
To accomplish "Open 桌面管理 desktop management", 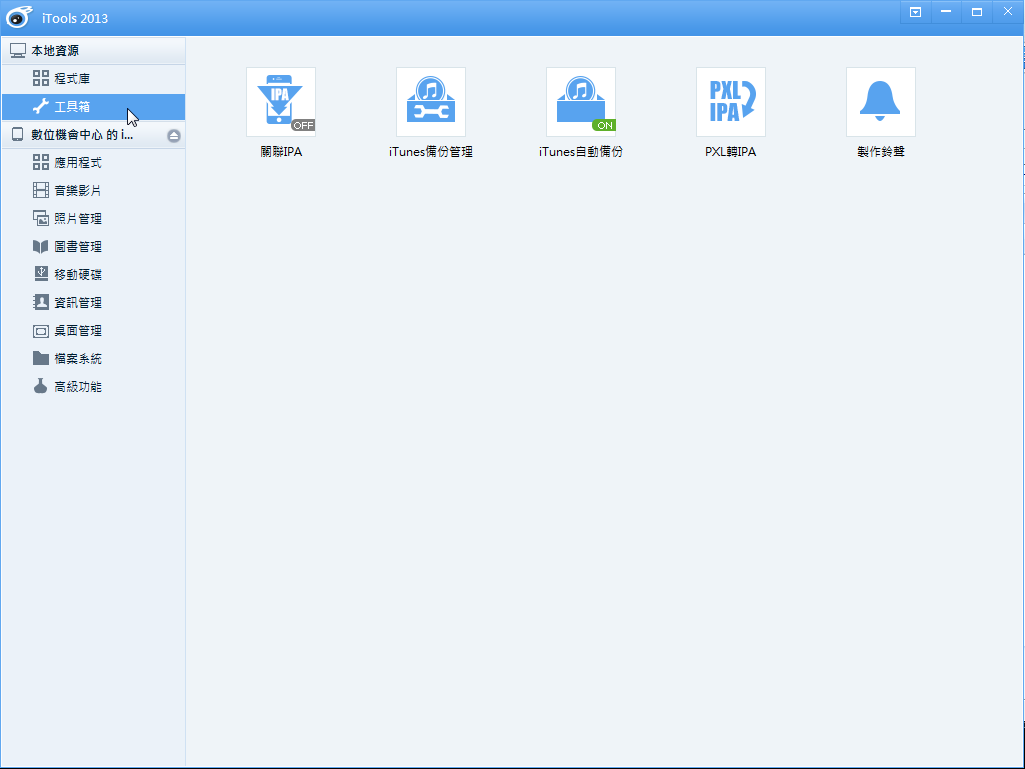I will (x=93, y=331).
